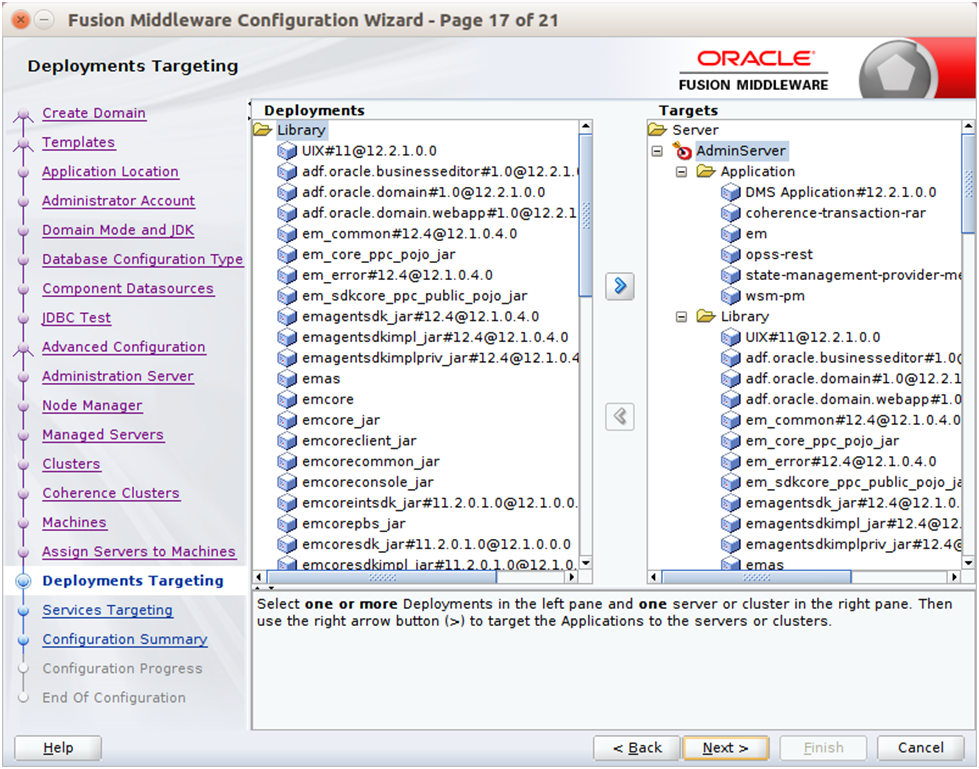Click the cube icon beside em_sdkcore_ppc_public_pojo_jar in Deployments
The width and height of the screenshot is (979, 769).
tap(287, 296)
